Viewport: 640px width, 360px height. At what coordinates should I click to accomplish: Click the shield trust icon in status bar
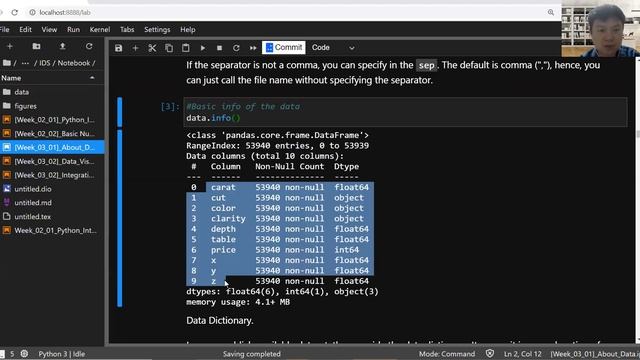pyautogui.click(x=490, y=353)
